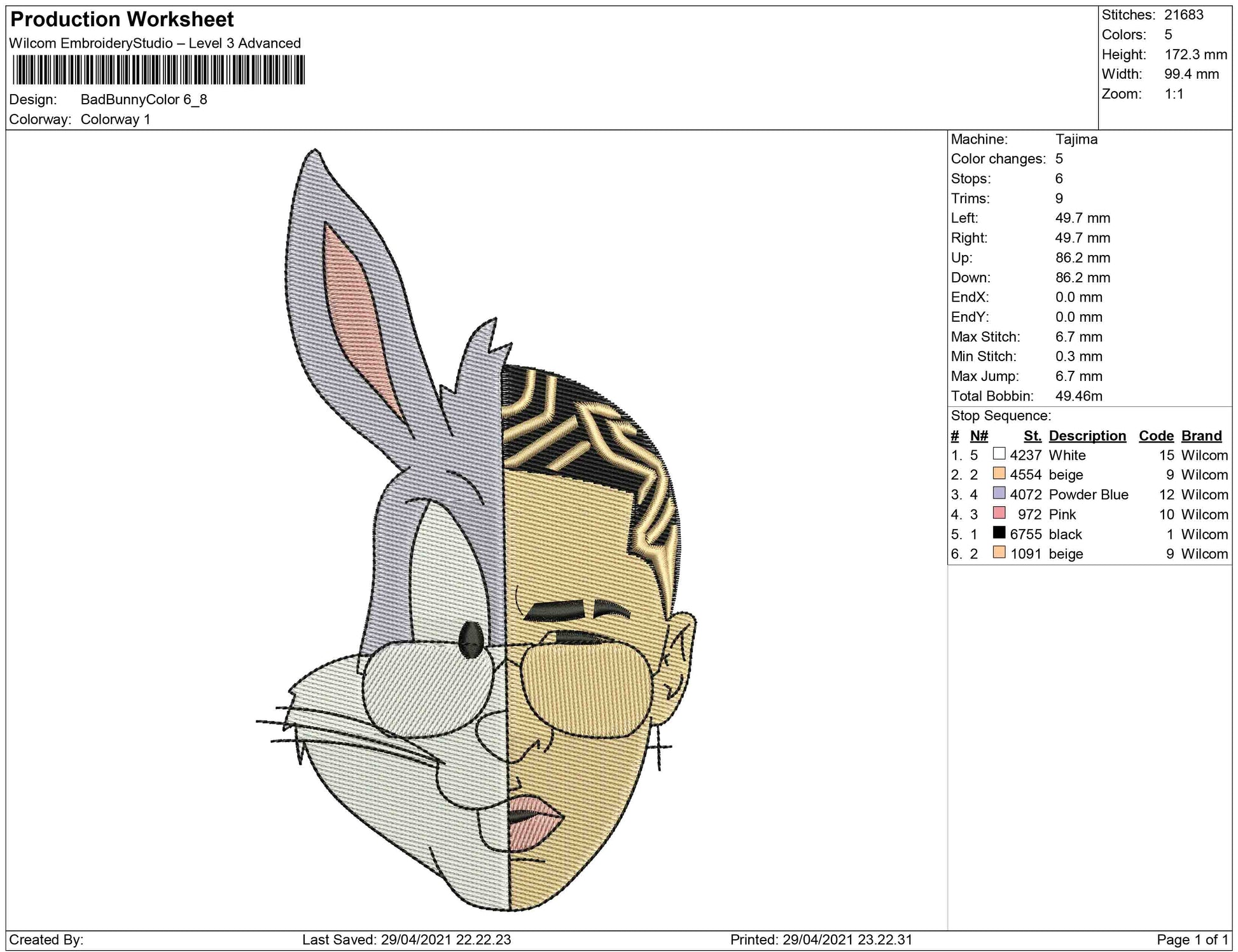
Task: Click the beige swatch with 1091 stitches
Action: [x=999, y=553]
